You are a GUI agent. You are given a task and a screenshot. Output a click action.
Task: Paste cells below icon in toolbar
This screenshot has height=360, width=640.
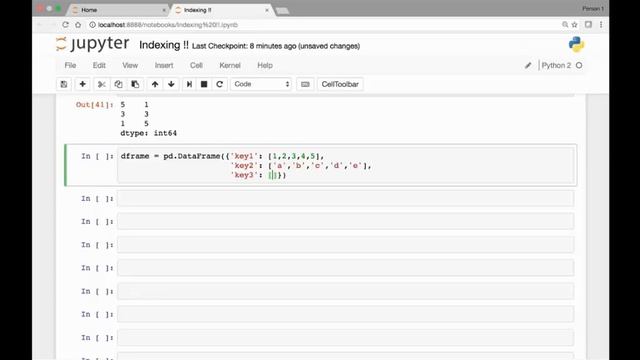135,84
